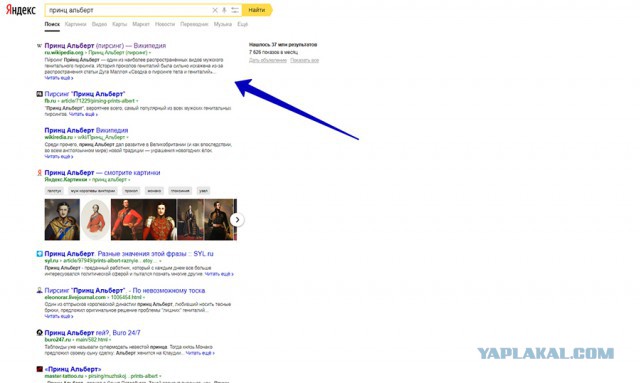This screenshot has height=383, width=640.
Task: Select the 'монако' image filter tag
Action: pyautogui.click(x=154, y=191)
